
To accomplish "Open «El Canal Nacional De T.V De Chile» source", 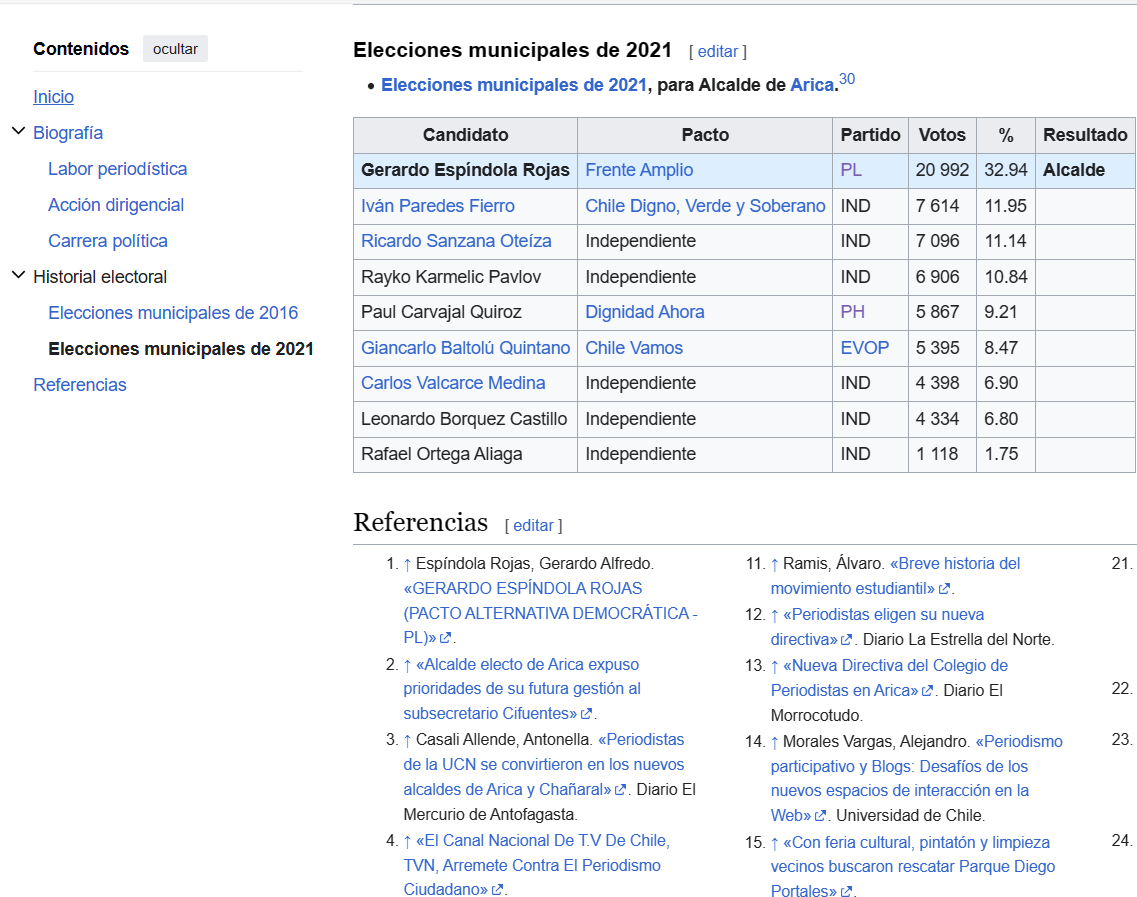I will pos(537,865).
